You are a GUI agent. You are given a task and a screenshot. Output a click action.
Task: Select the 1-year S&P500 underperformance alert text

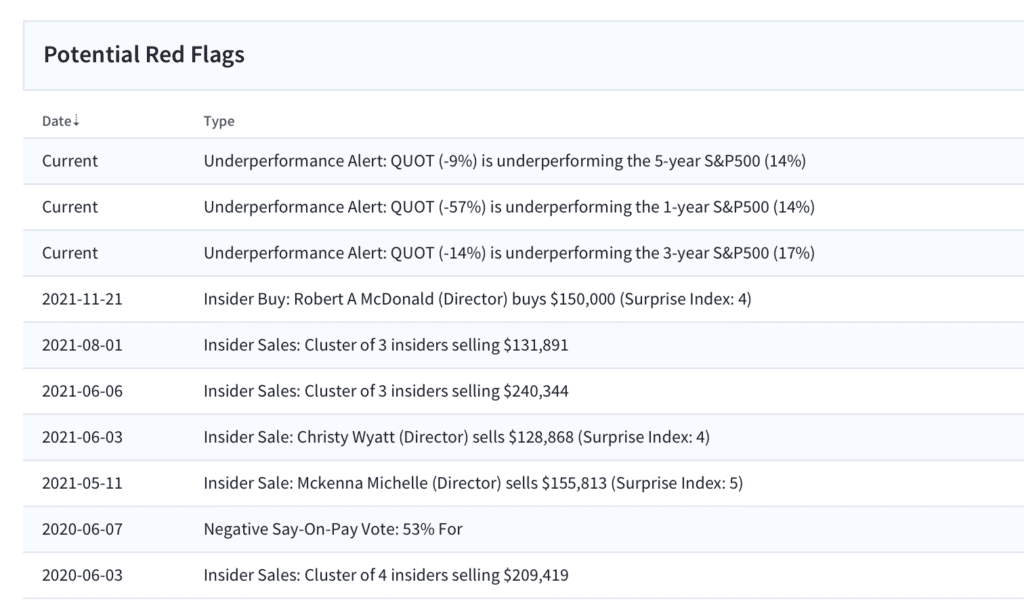(509, 207)
